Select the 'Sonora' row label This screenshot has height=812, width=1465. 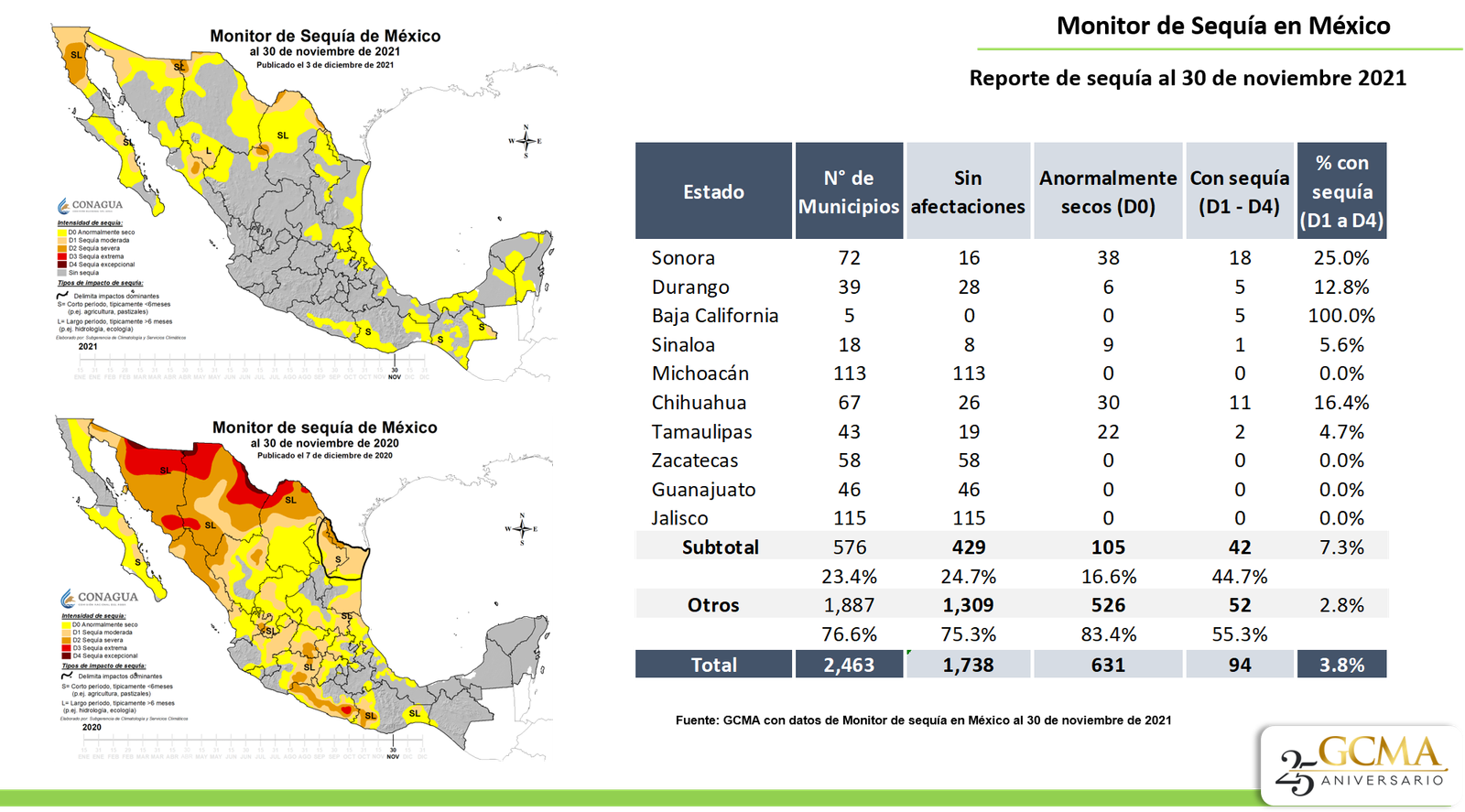683,258
